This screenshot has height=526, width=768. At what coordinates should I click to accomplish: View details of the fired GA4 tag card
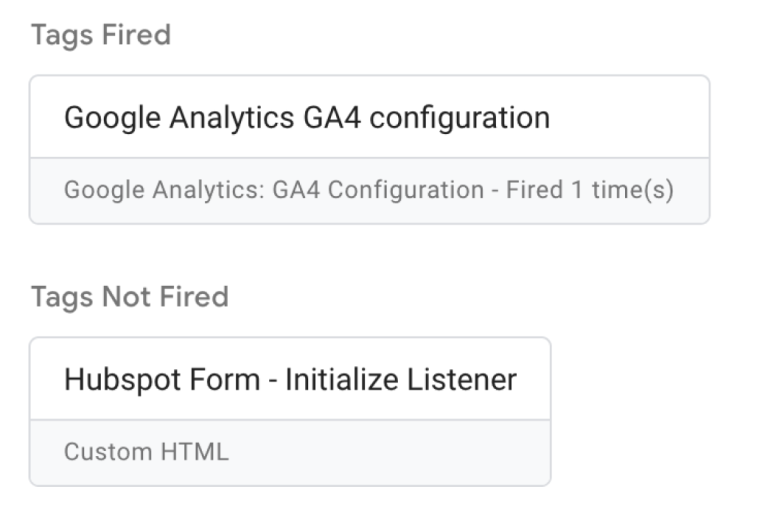click(369, 150)
